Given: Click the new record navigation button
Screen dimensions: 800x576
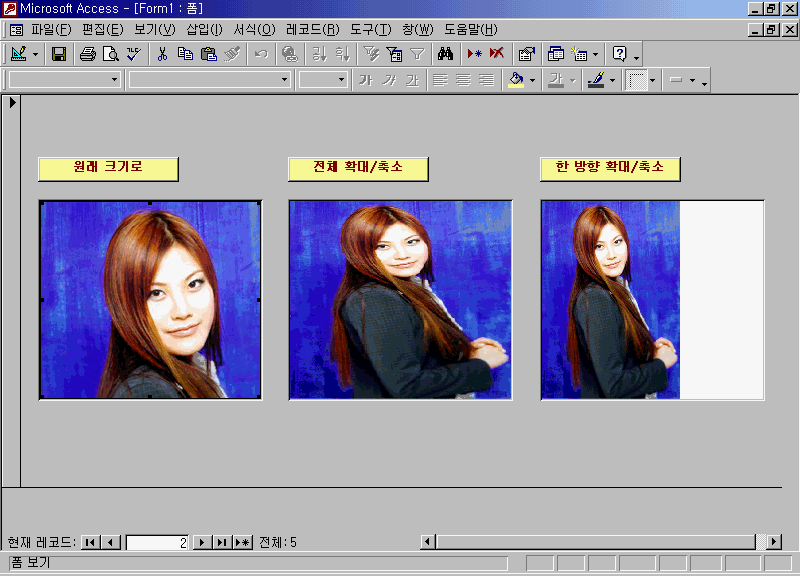Looking at the screenshot, I should 243,542.
